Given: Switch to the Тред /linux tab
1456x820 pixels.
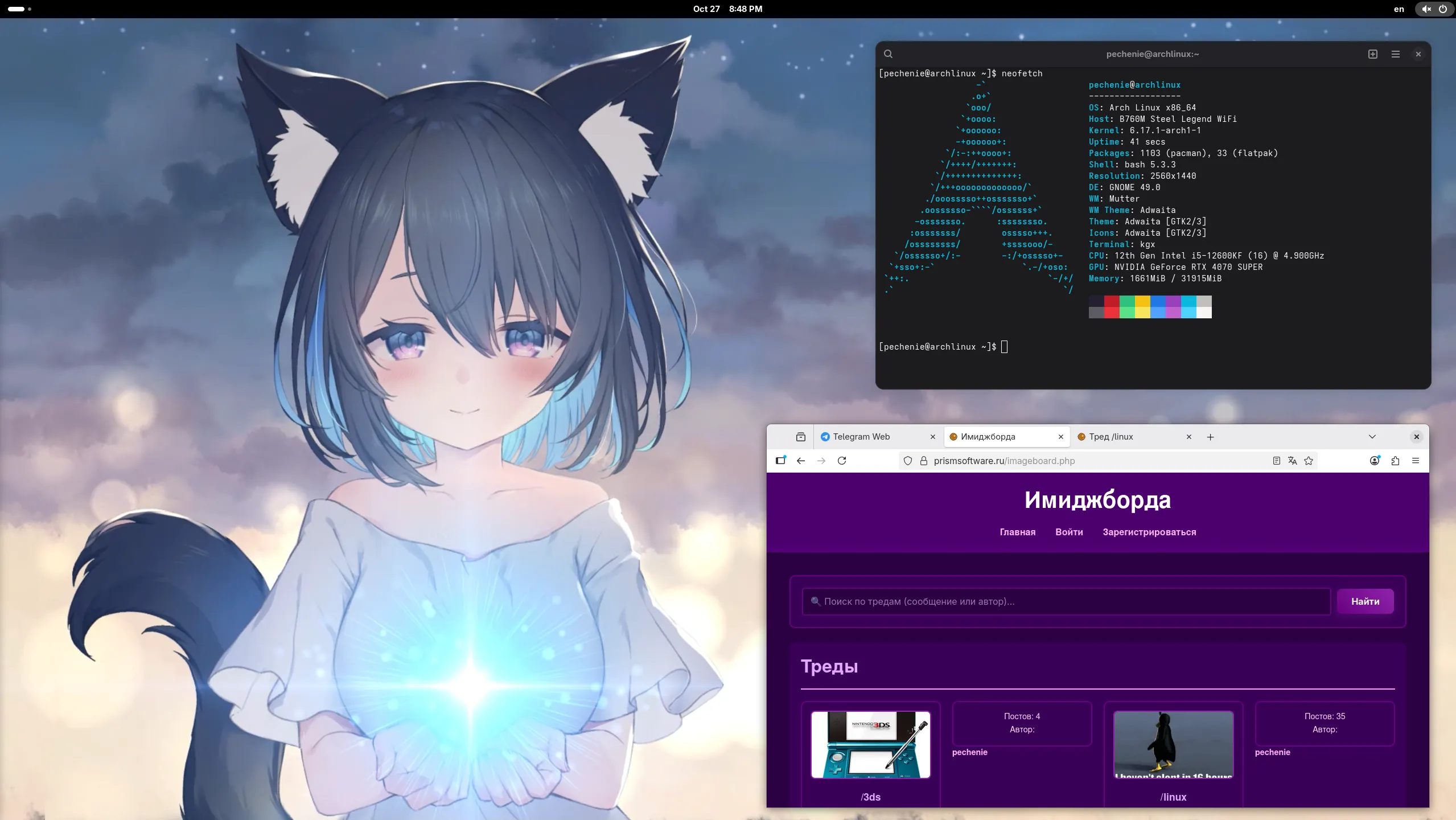Looking at the screenshot, I should (x=1134, y=437).
